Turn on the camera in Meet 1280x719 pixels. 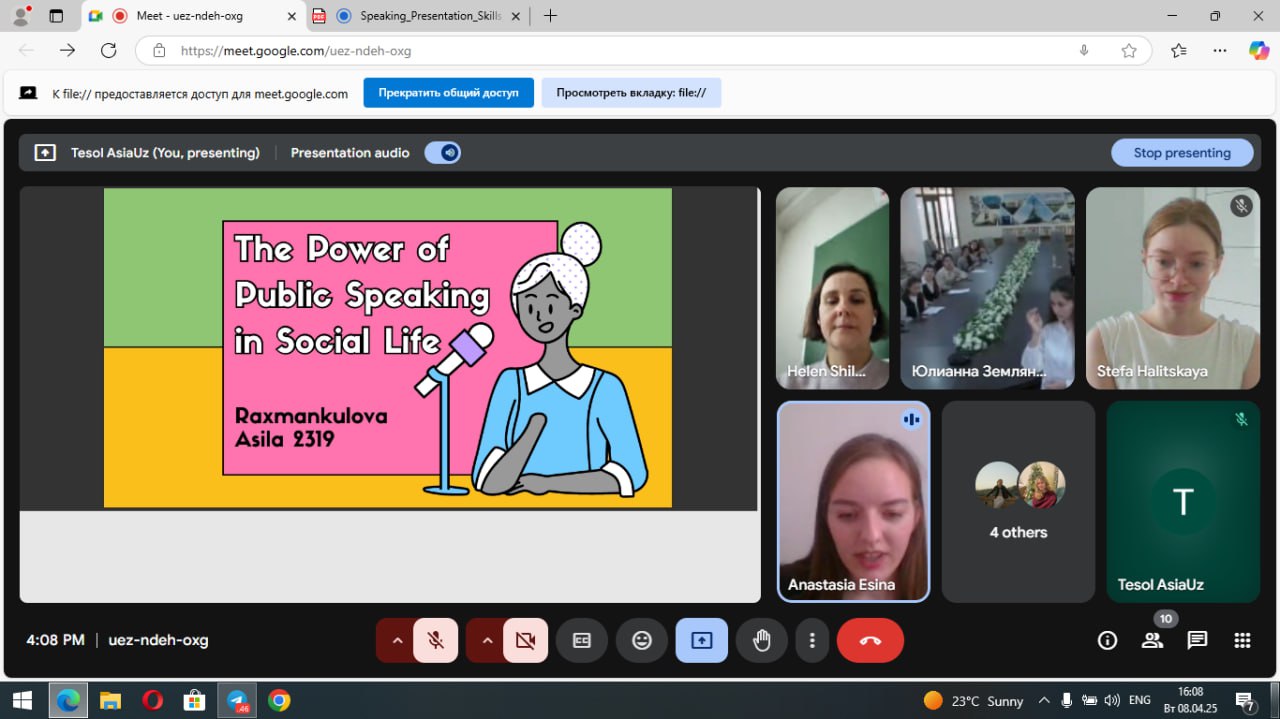tap(526, 640)
